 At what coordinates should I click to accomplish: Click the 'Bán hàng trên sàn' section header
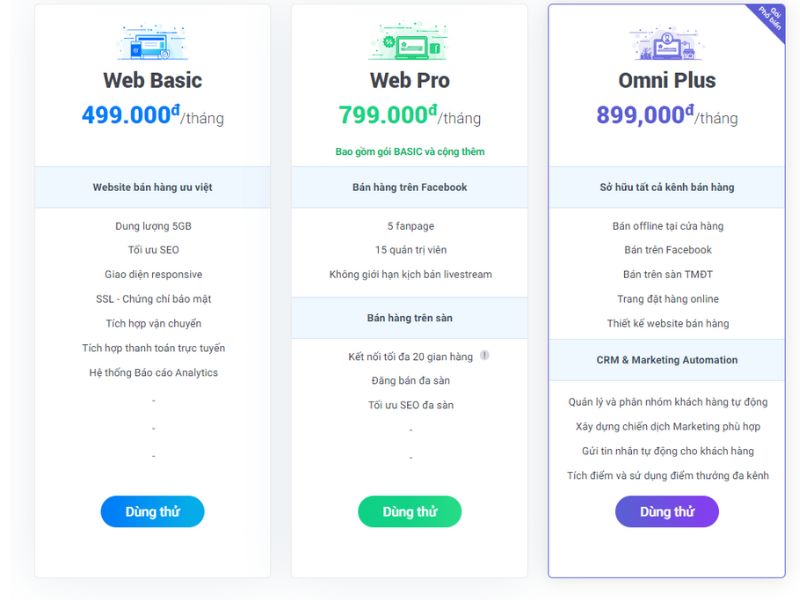point(410,316)
